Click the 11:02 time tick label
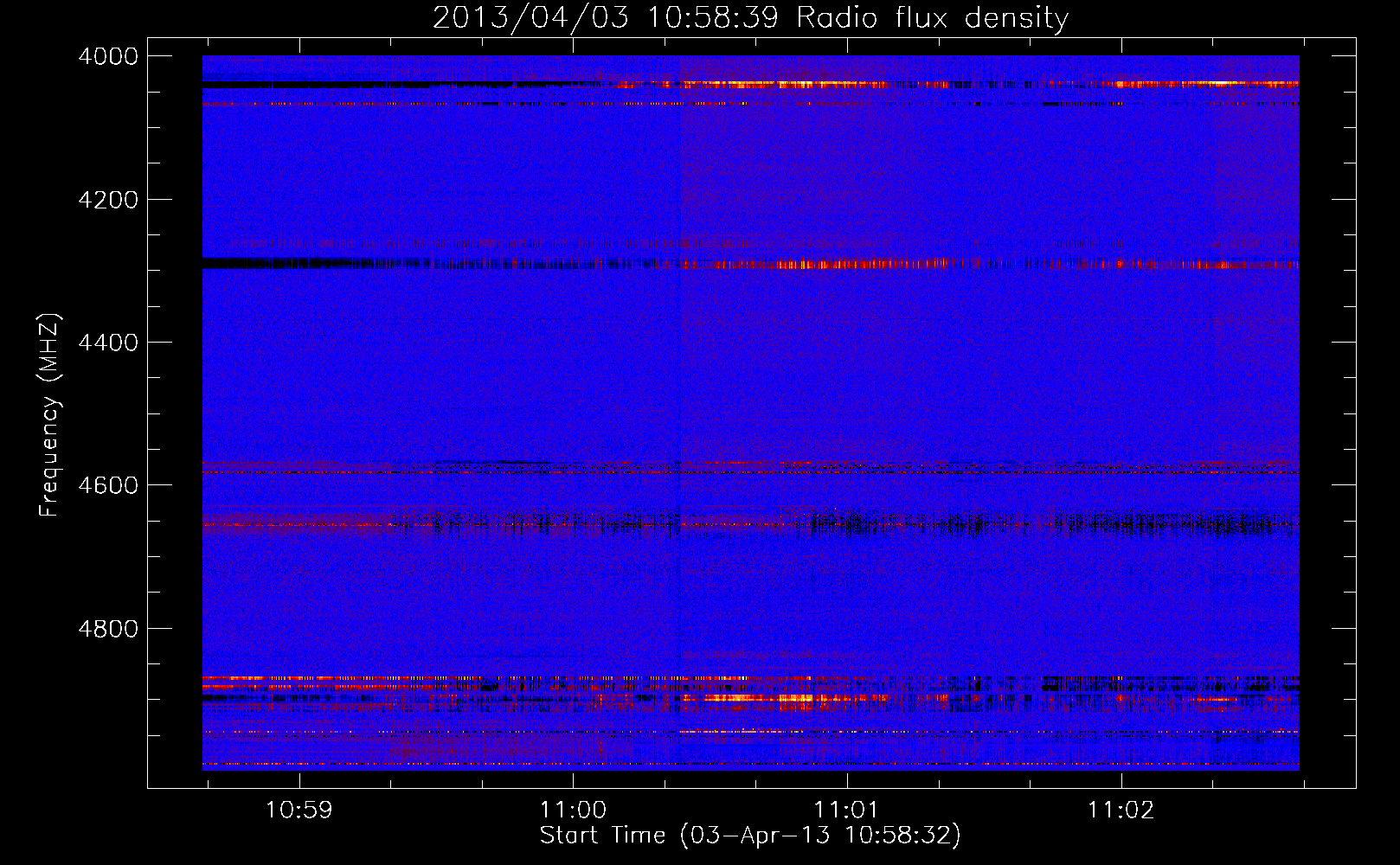The image size is (1400, 865). click(x=1121, y=811)
